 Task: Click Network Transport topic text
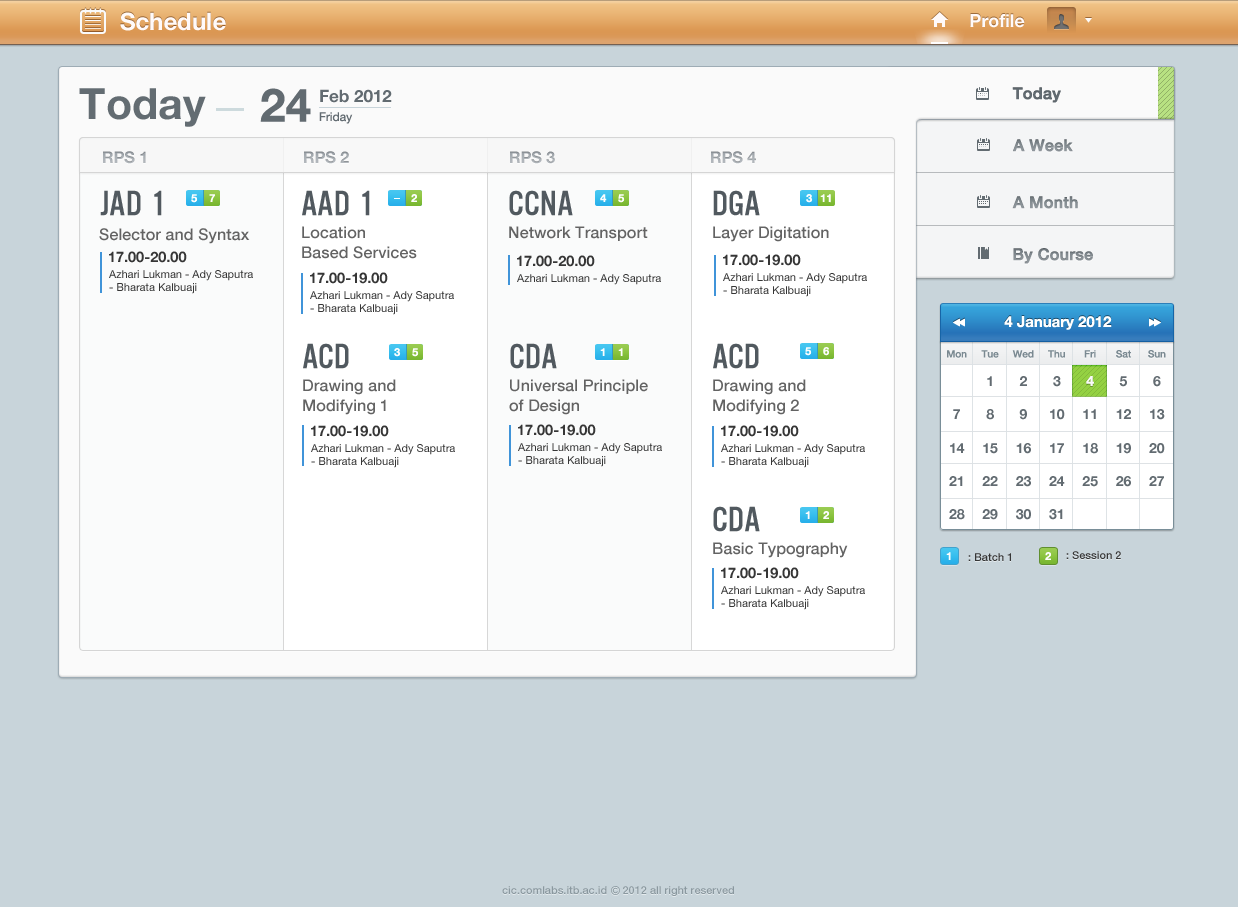point(578,233)
